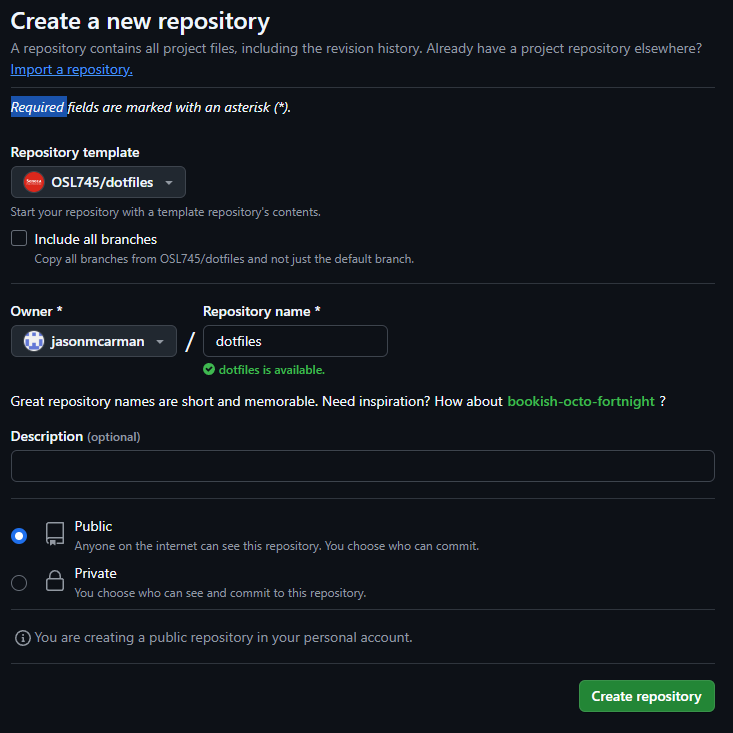Click the highlighted word Required

[x=37, y=107]
